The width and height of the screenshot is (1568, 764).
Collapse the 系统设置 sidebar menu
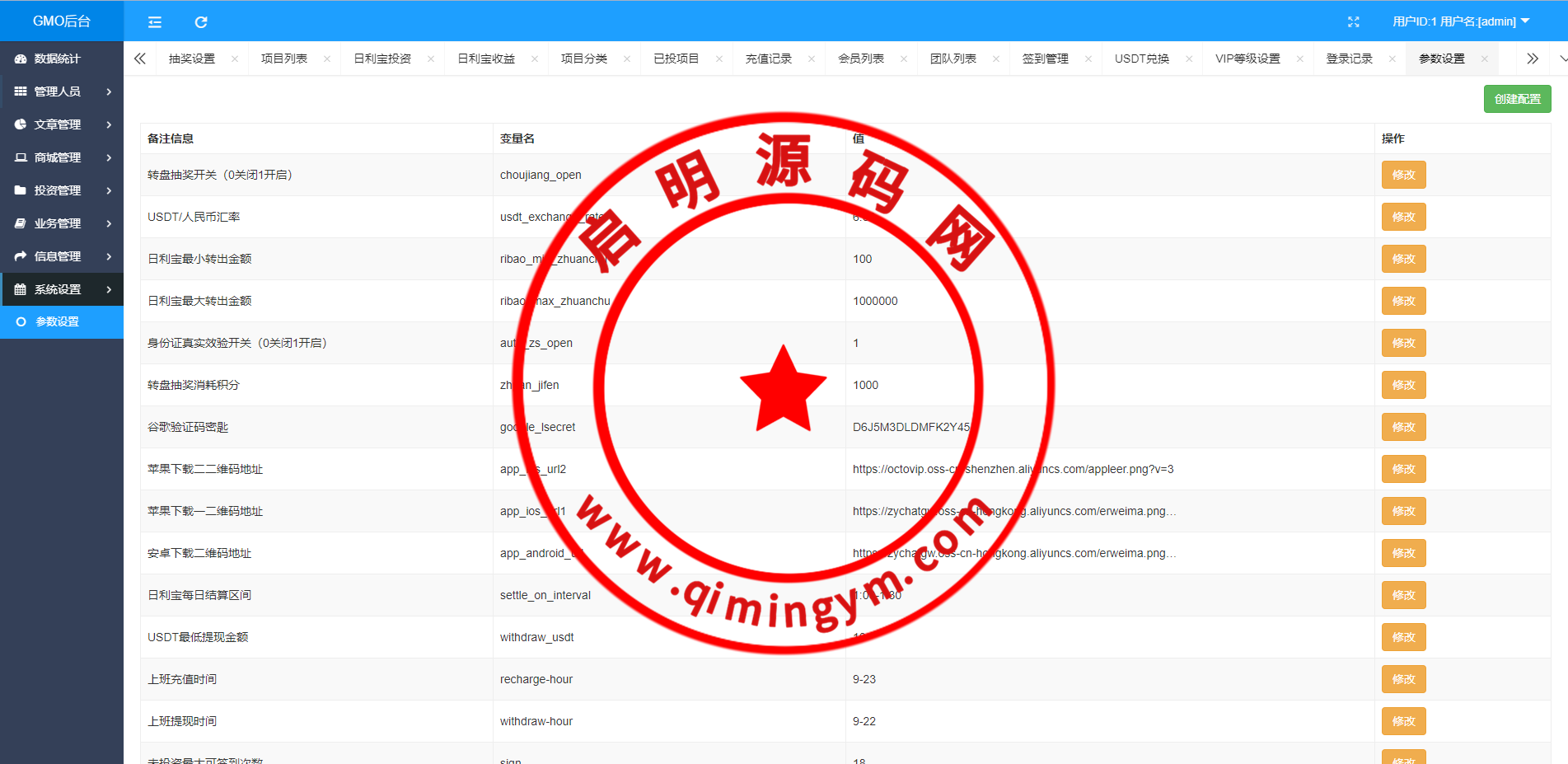pyautogui.click(x=62, y=289)
